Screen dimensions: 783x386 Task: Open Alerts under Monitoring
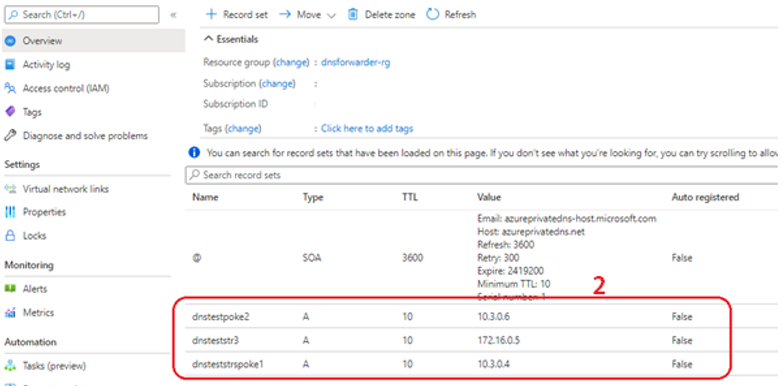pos(34,289)
